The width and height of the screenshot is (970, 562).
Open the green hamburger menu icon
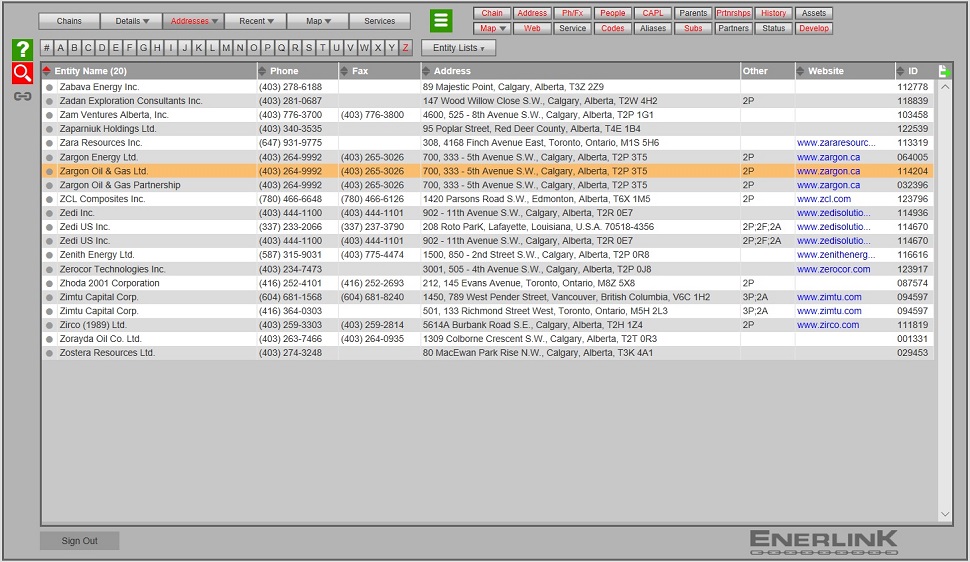[x=441, y=20]
